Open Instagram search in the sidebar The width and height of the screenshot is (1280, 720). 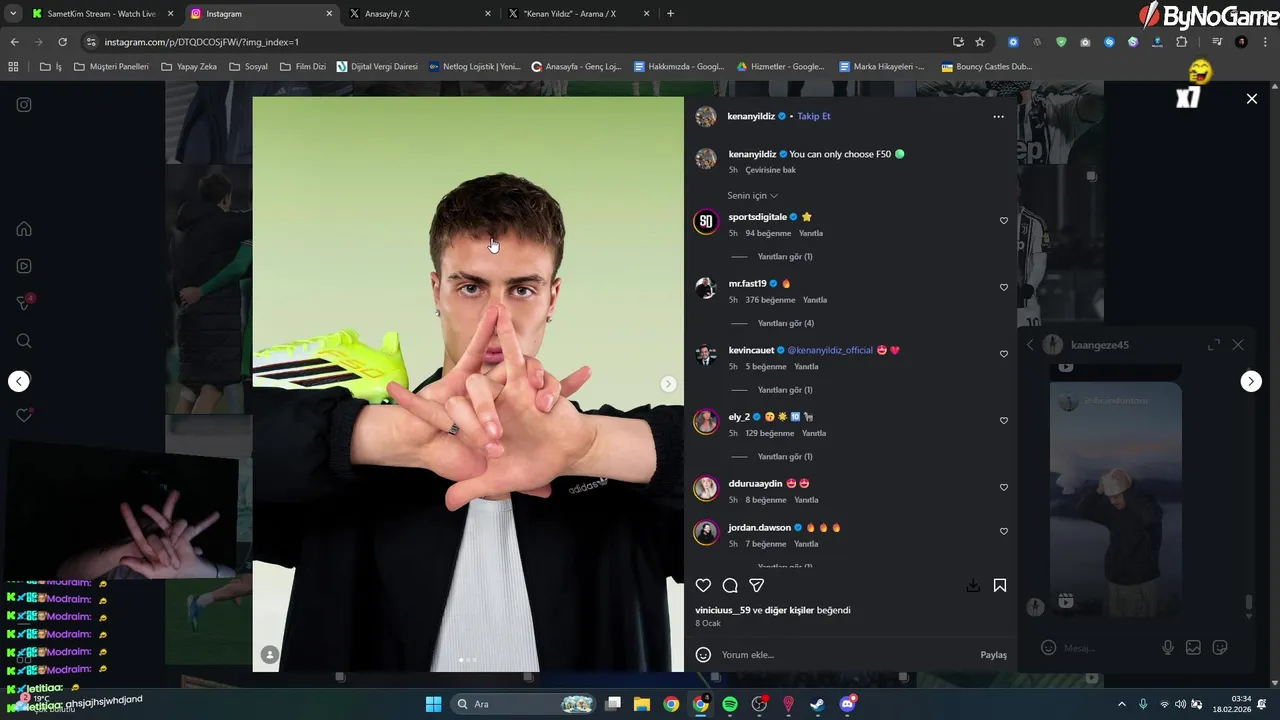tap(24, 341)
